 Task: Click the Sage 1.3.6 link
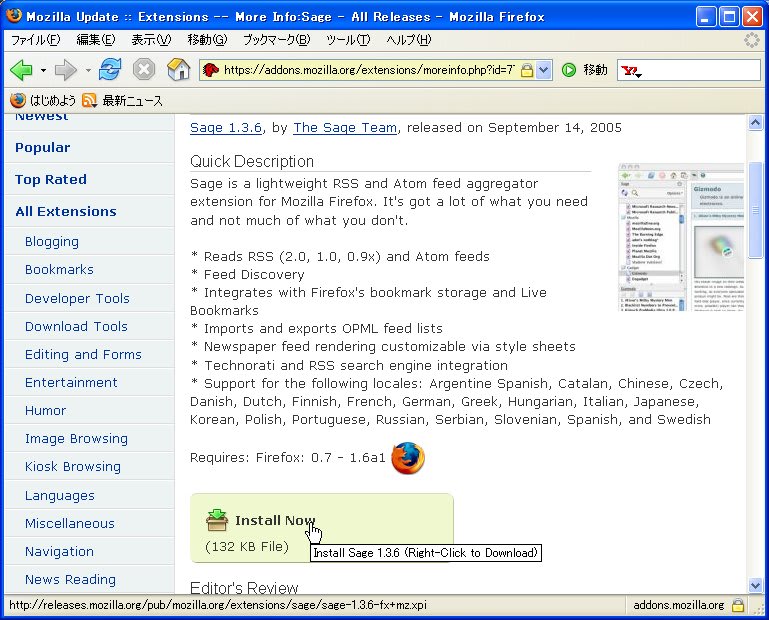pyautogui.click(x=226, y=128)
